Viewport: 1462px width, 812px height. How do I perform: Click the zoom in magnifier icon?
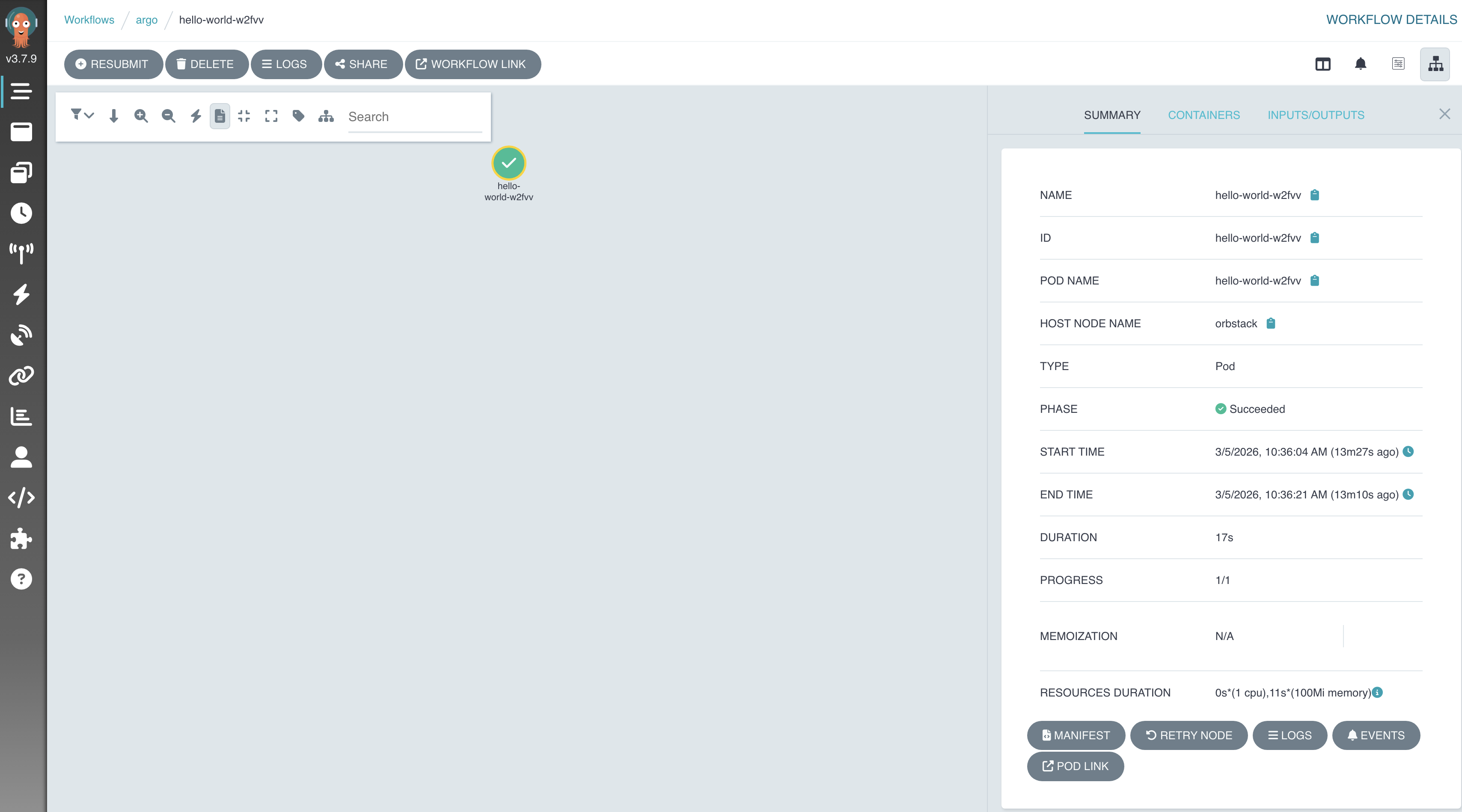point(141,116)
